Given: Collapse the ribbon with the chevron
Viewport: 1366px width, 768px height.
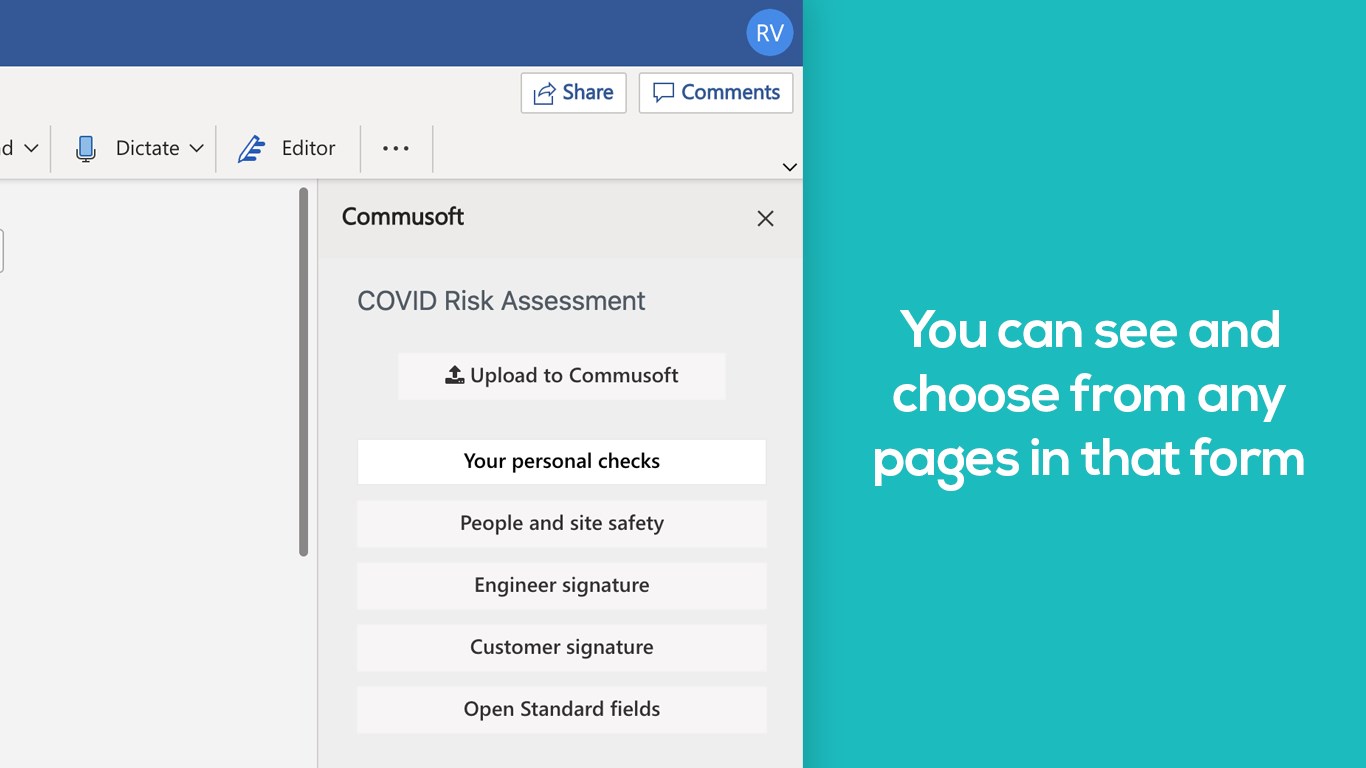Looking at the screenshot, I should coord(789,167).
